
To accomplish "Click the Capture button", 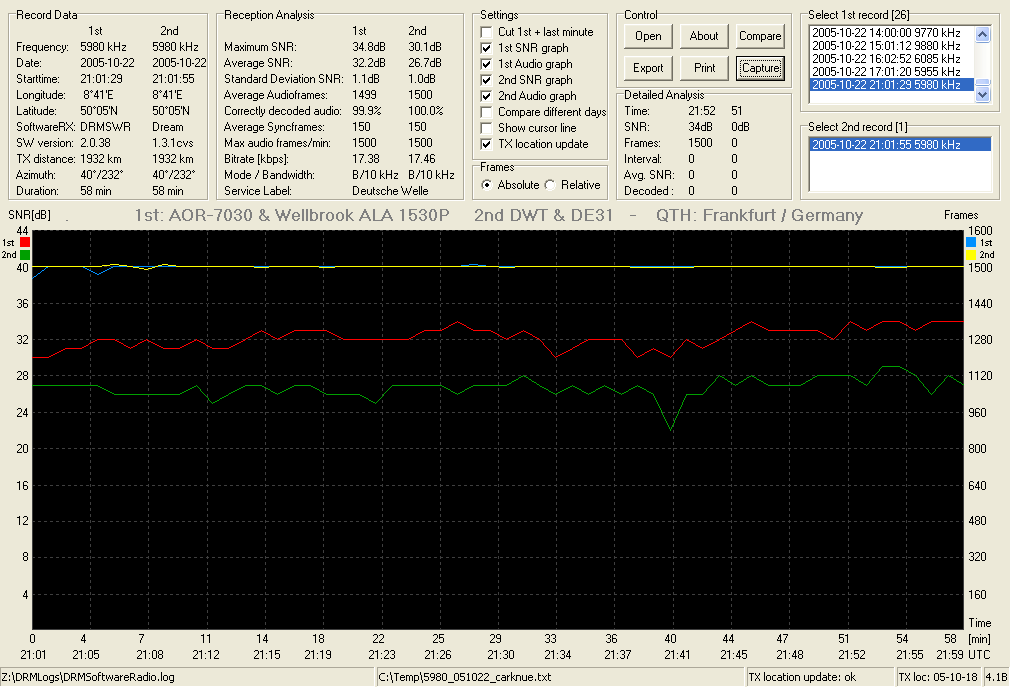I will click(x=760, y=68).
